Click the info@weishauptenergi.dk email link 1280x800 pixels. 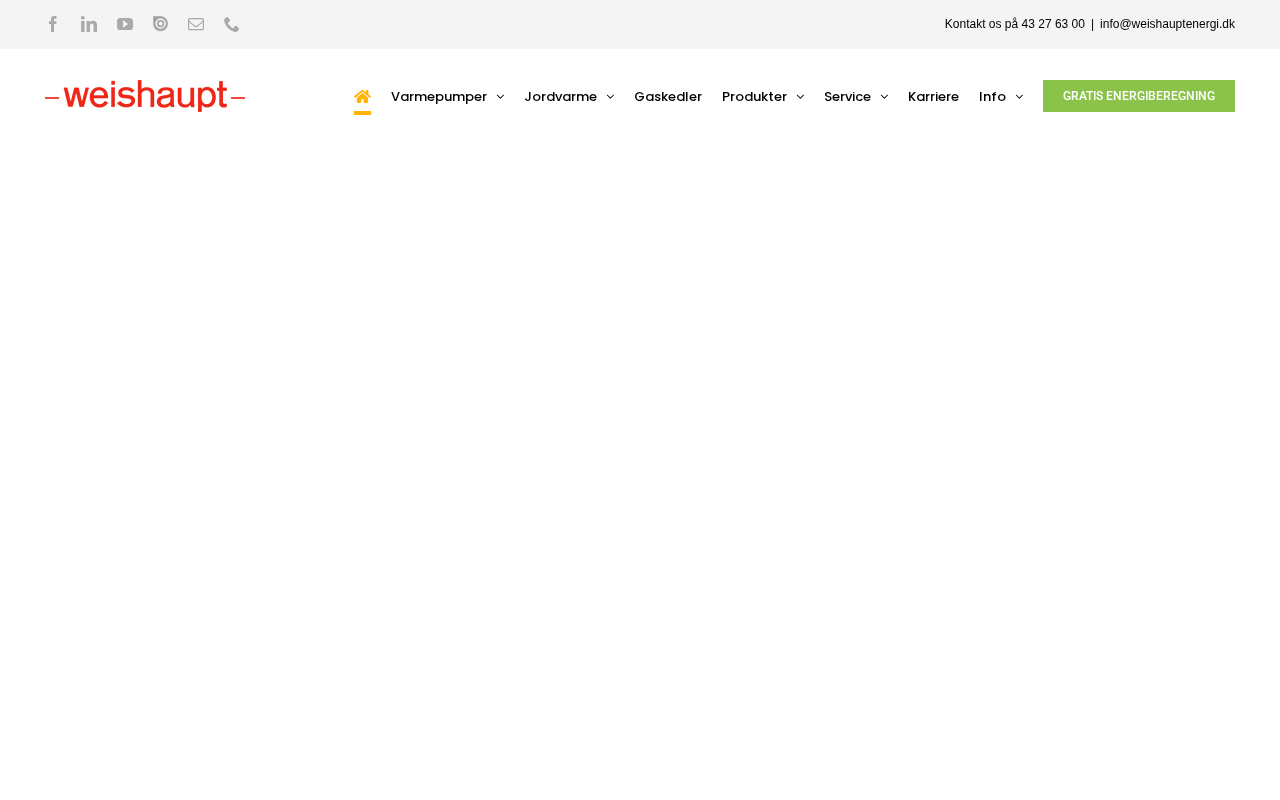pos(1167,24)
